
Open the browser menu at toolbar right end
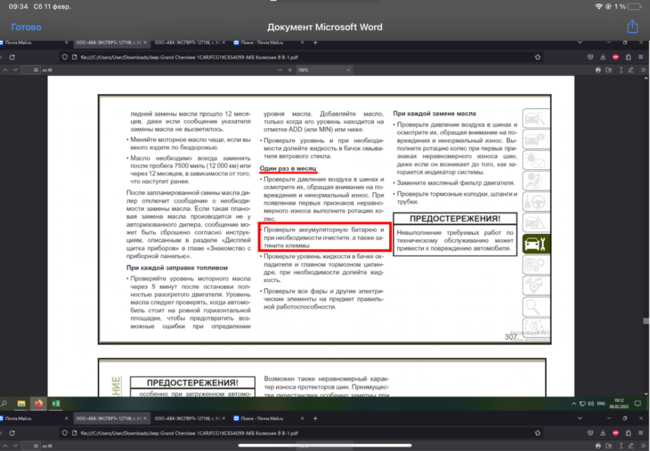(640, 57)
